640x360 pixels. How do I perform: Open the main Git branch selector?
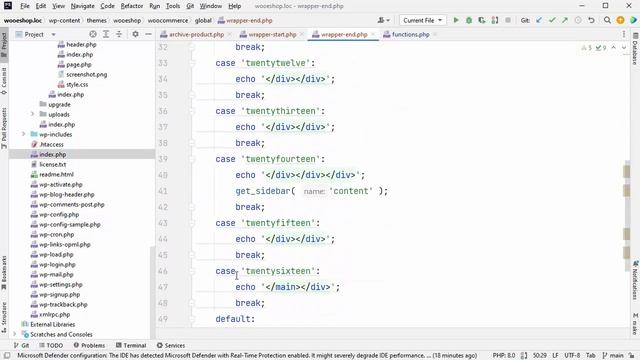click(x=613, y=356)
